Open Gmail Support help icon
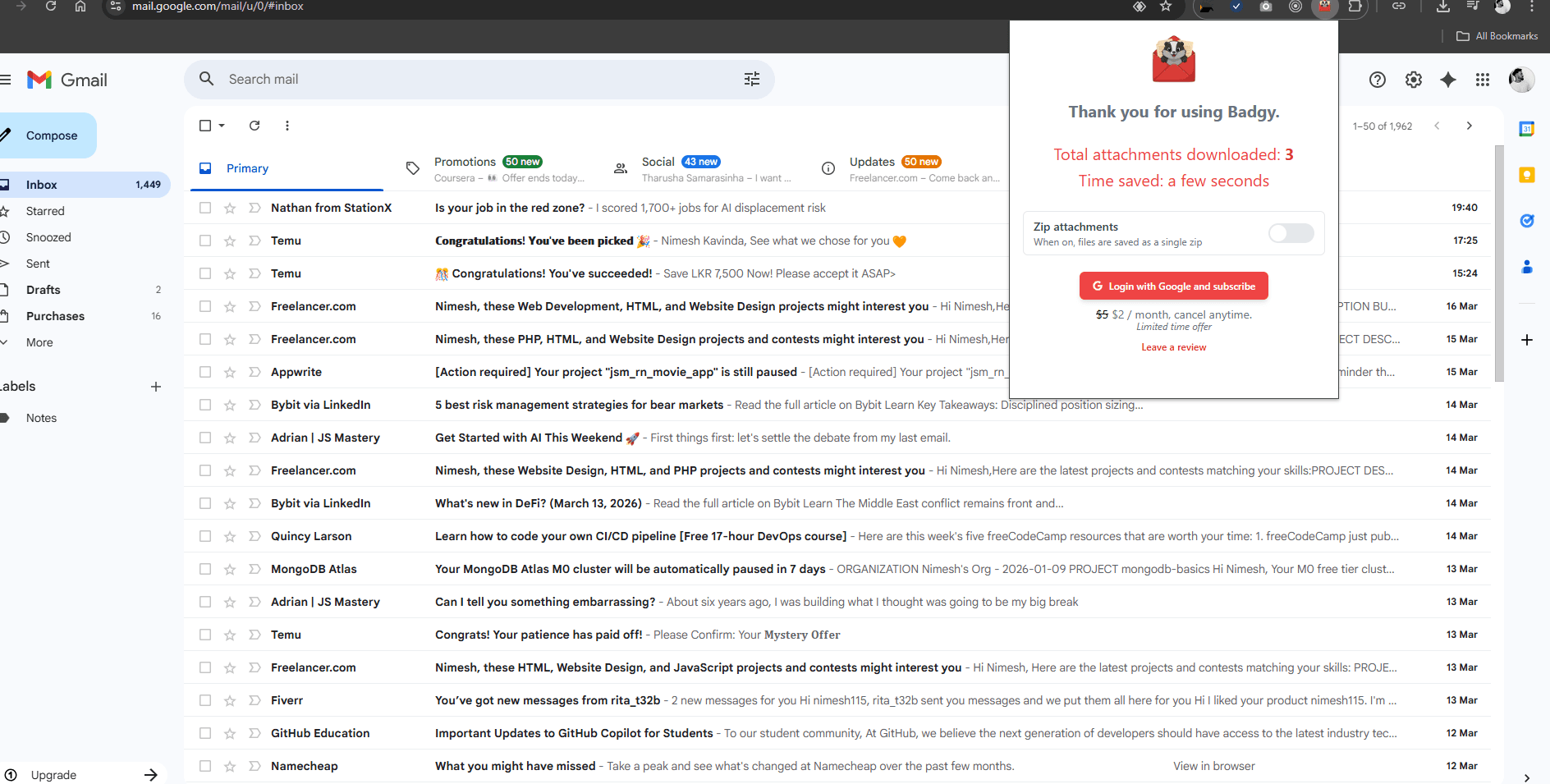 pos(1378,80)
